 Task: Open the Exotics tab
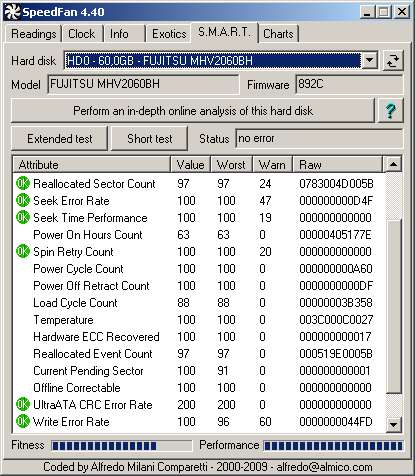click(x=168, y=34)
